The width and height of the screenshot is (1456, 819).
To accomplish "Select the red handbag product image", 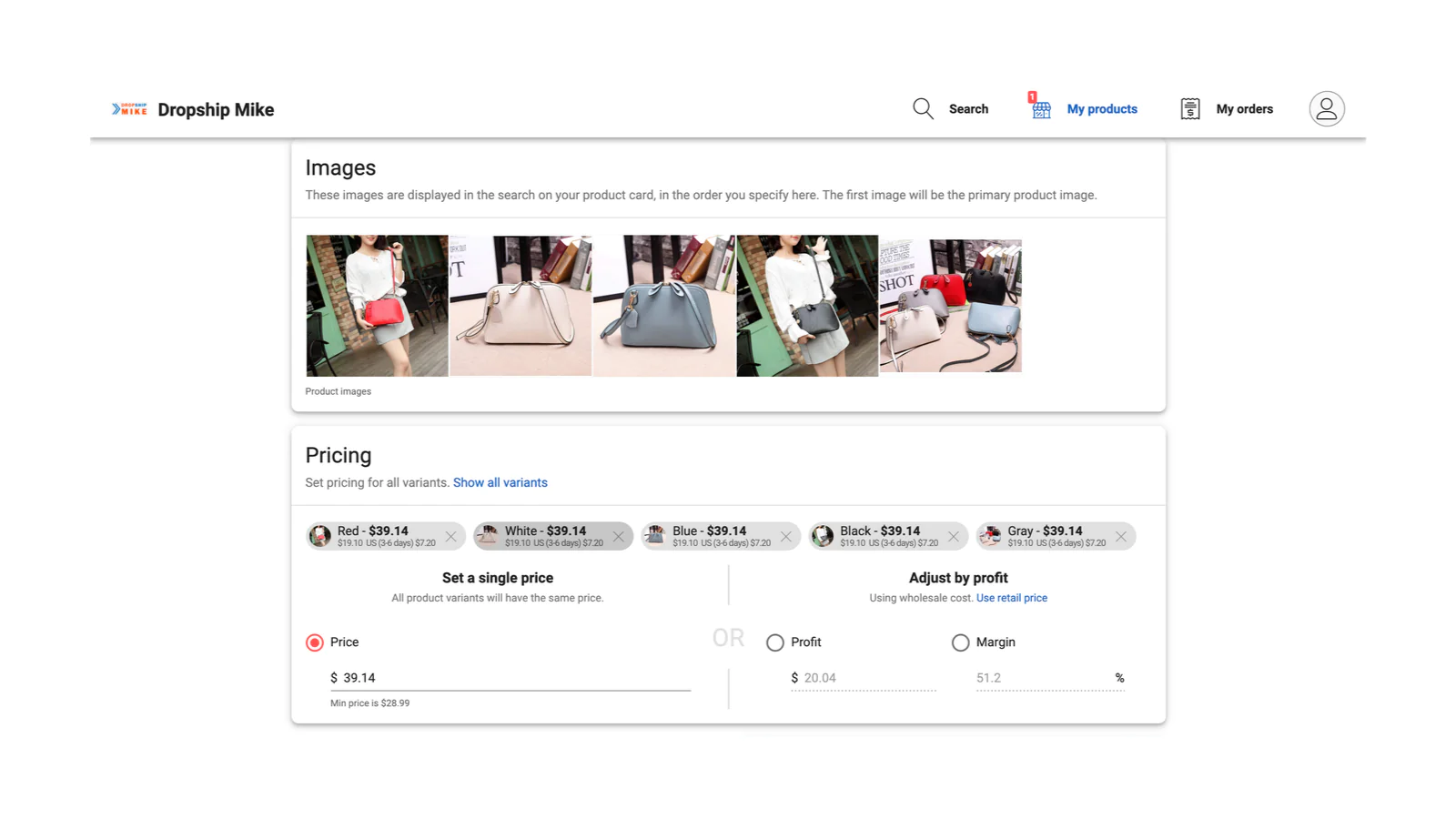I will click(377, 306).
